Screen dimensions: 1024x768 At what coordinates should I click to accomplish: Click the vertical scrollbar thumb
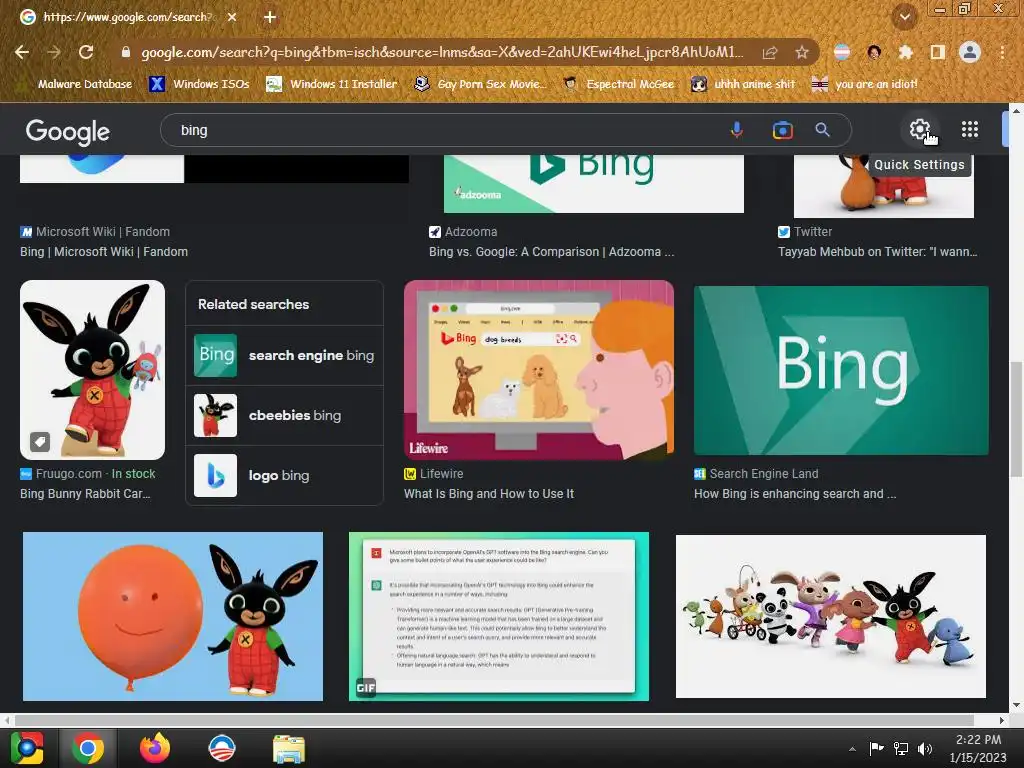[1016, 418]
